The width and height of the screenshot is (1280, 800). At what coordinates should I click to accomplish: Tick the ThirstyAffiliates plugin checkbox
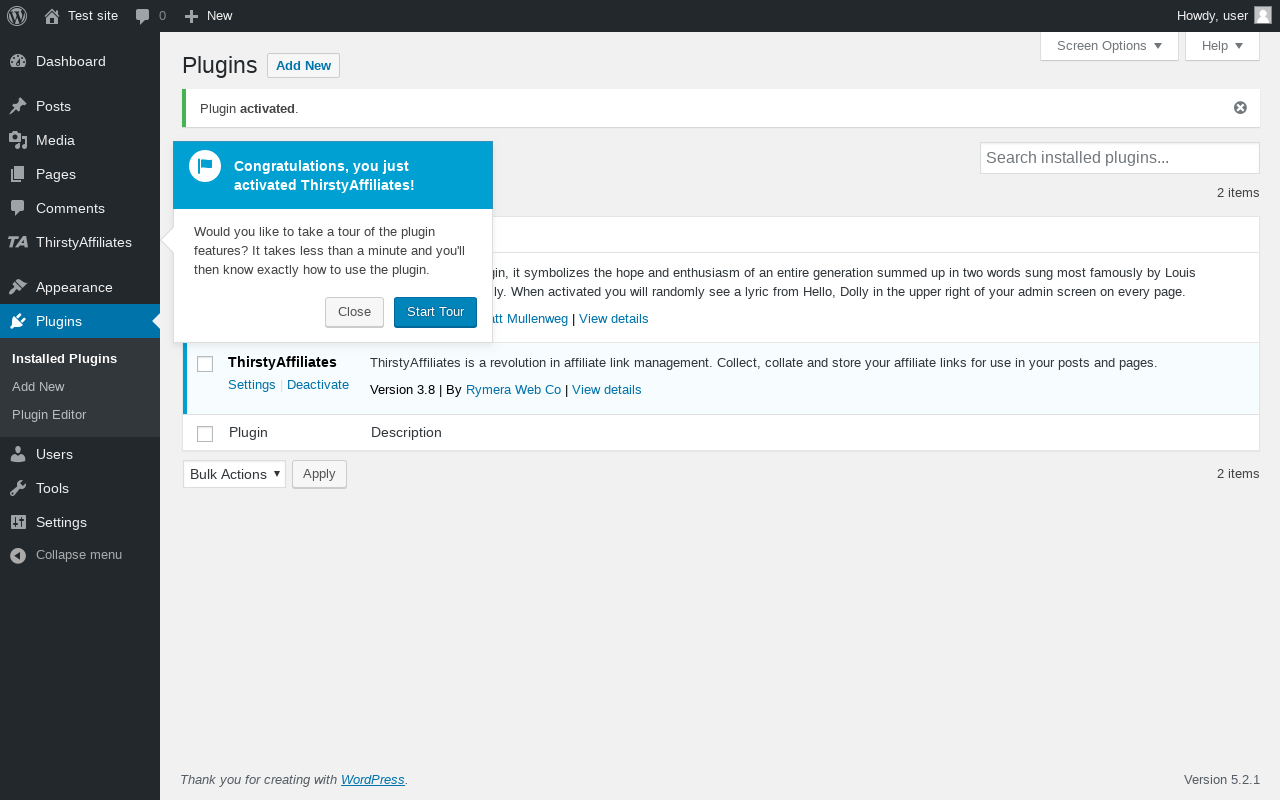pos(205,364)
